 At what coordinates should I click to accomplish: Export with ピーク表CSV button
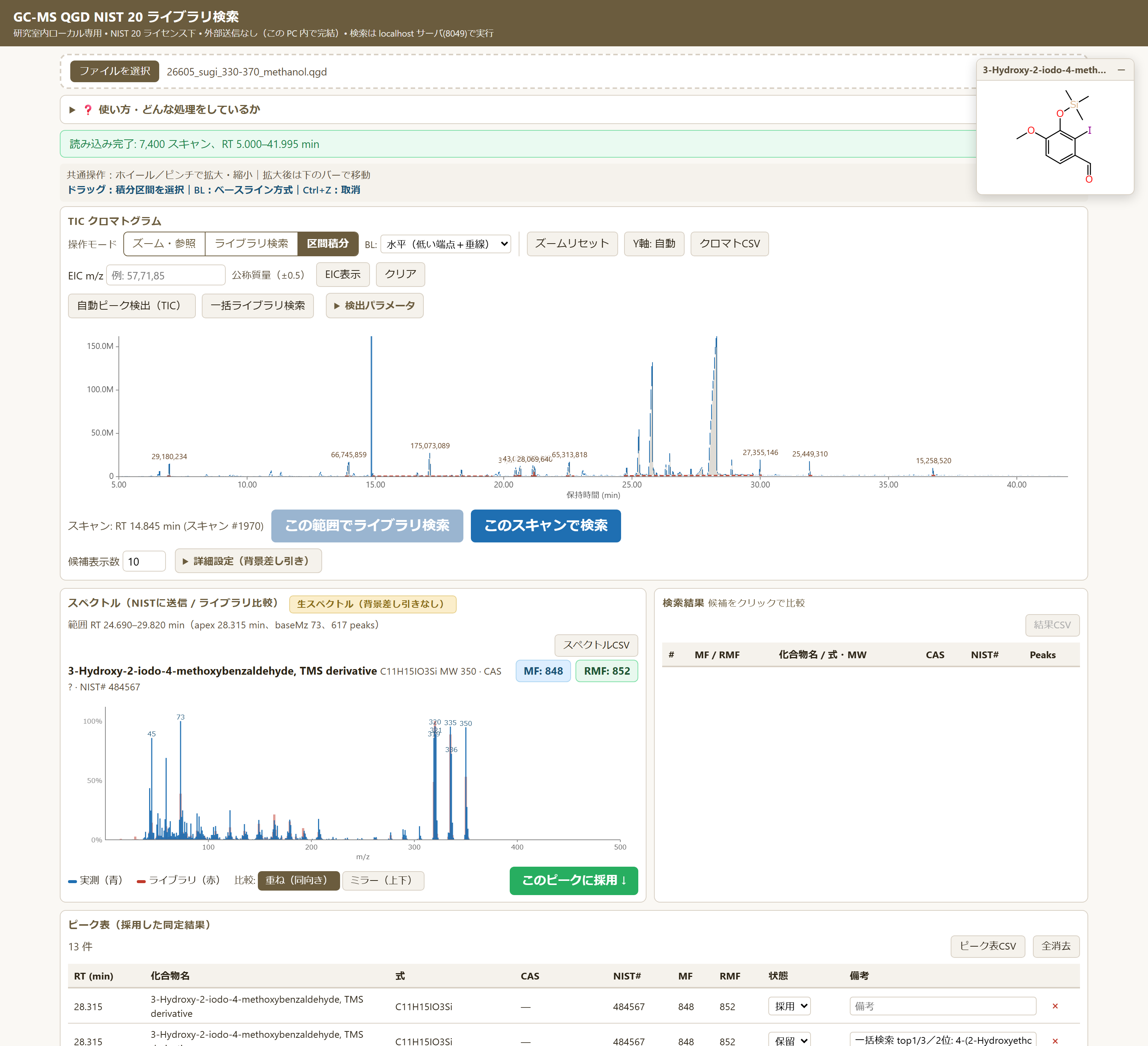point(987,946)
